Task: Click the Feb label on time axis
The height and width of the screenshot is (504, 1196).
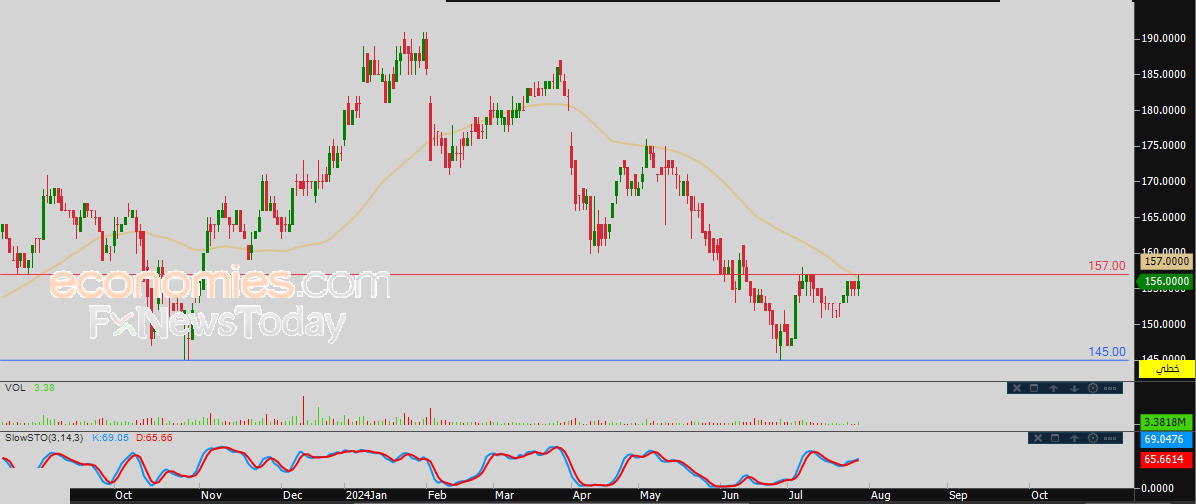Action: click(x=435, y=496)
